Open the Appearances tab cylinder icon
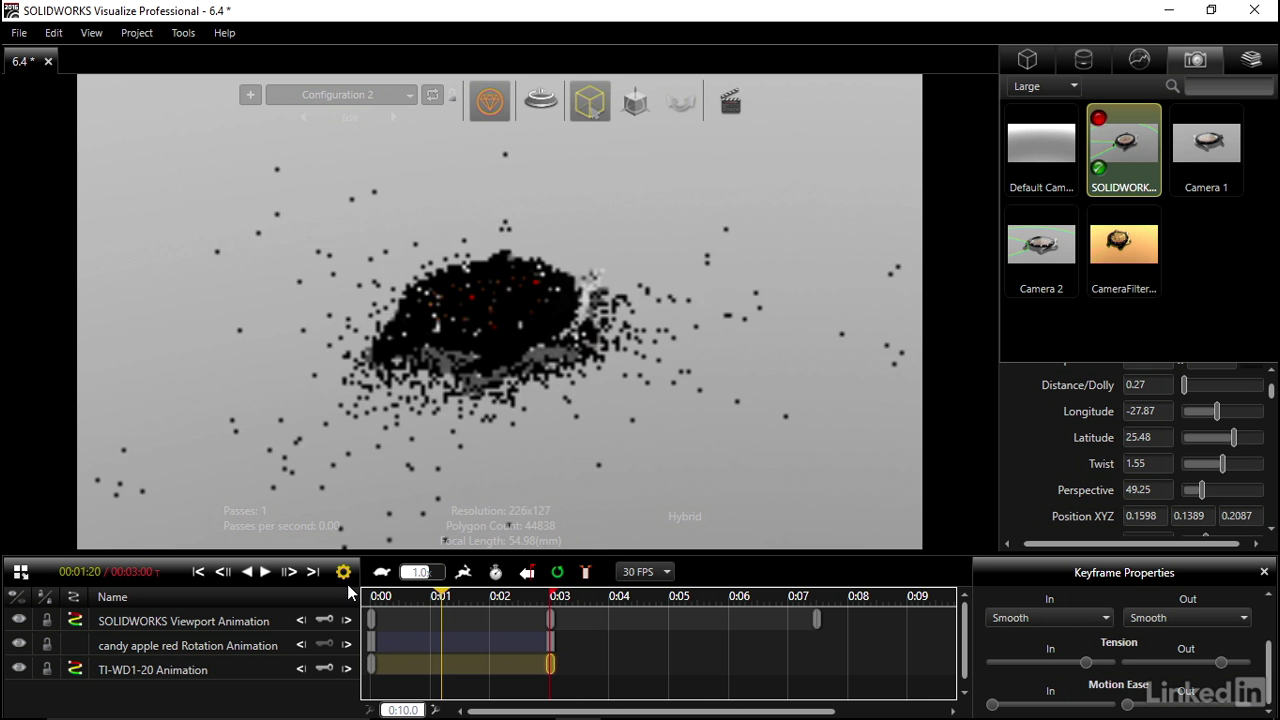 (1083, 59)
